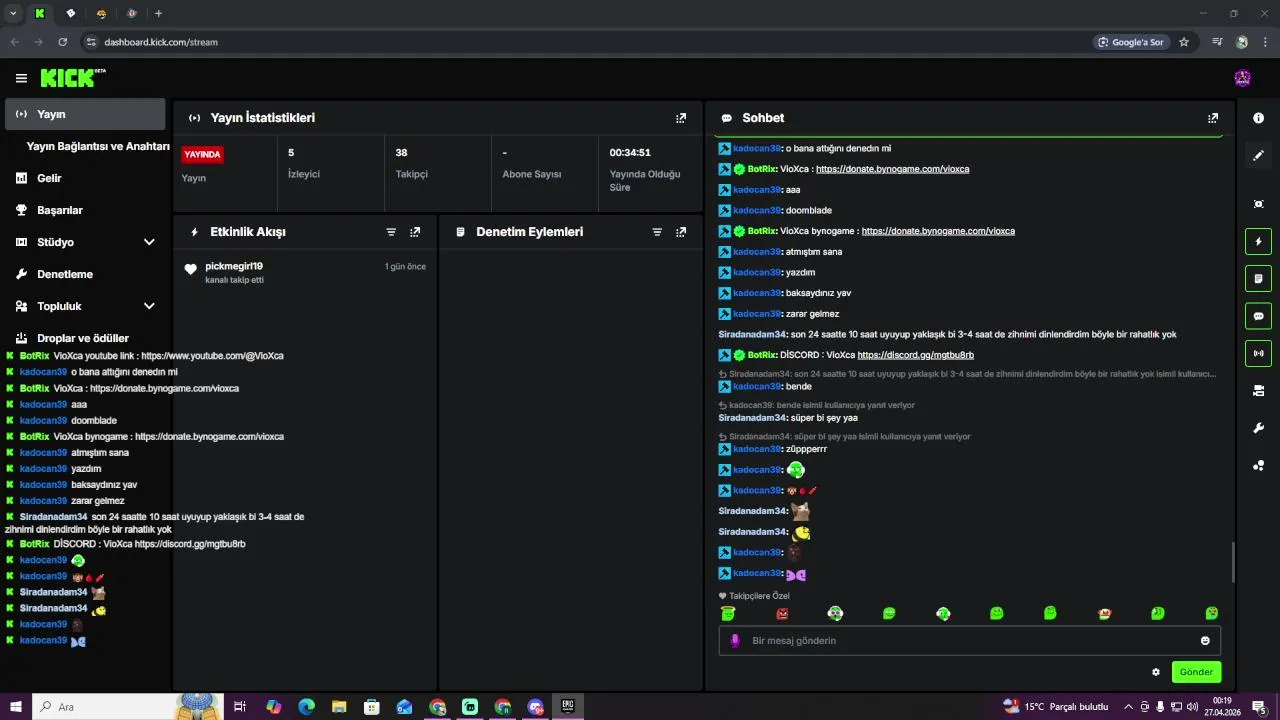Open a new Chrome tab
The height and width of the screenshot is (720, 1280).
click(x=158, y=13)
